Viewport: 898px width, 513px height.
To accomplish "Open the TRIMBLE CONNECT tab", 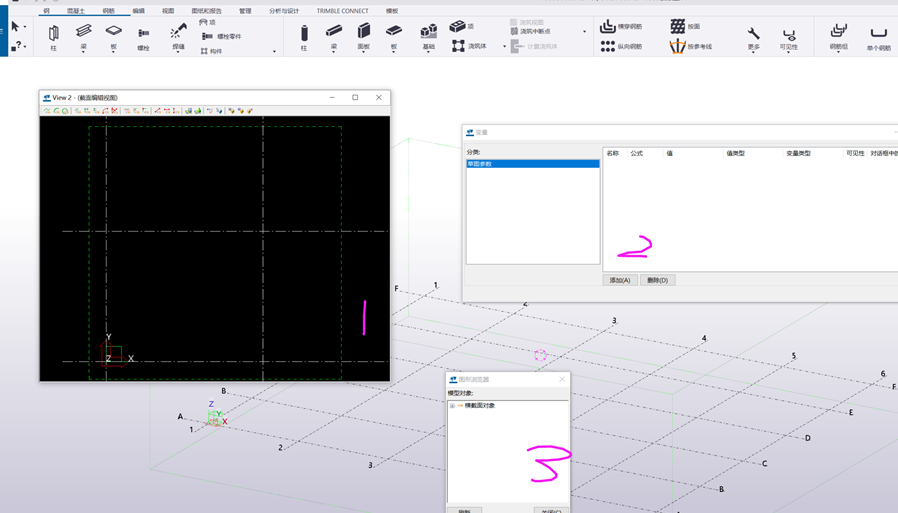I will click(x=342, y=11).
